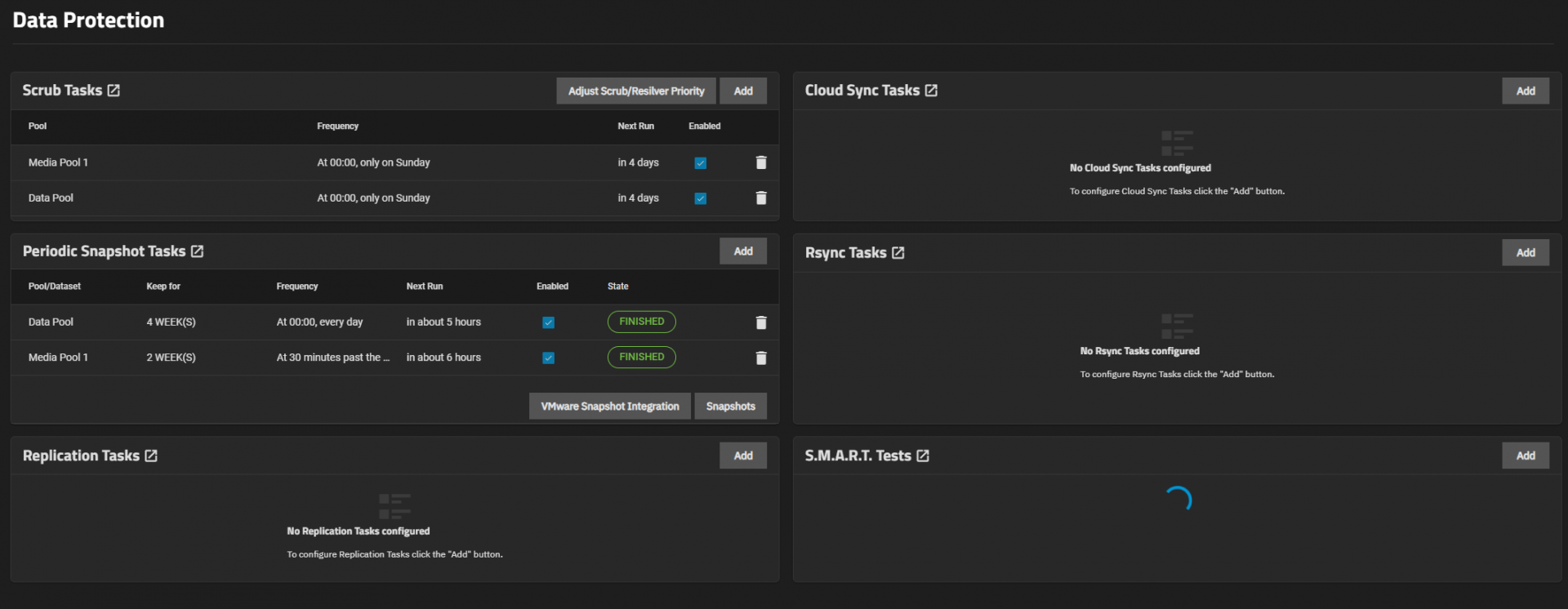Image resolution: width=1568 pixels, height=609 pixels.
Task: Click FINISHED state for Media Pool 1 snapshot
Action: click(642, 357)
